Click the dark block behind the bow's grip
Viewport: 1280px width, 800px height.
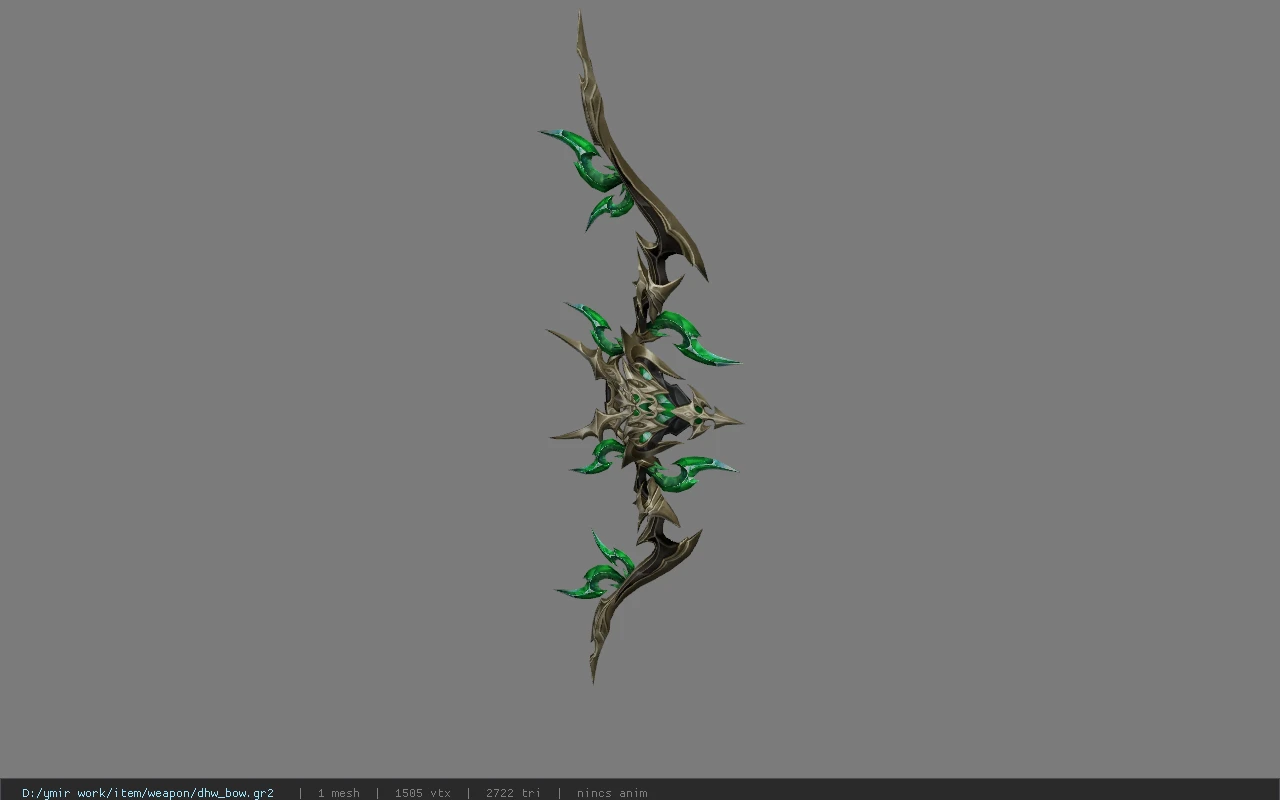(678, 408)
